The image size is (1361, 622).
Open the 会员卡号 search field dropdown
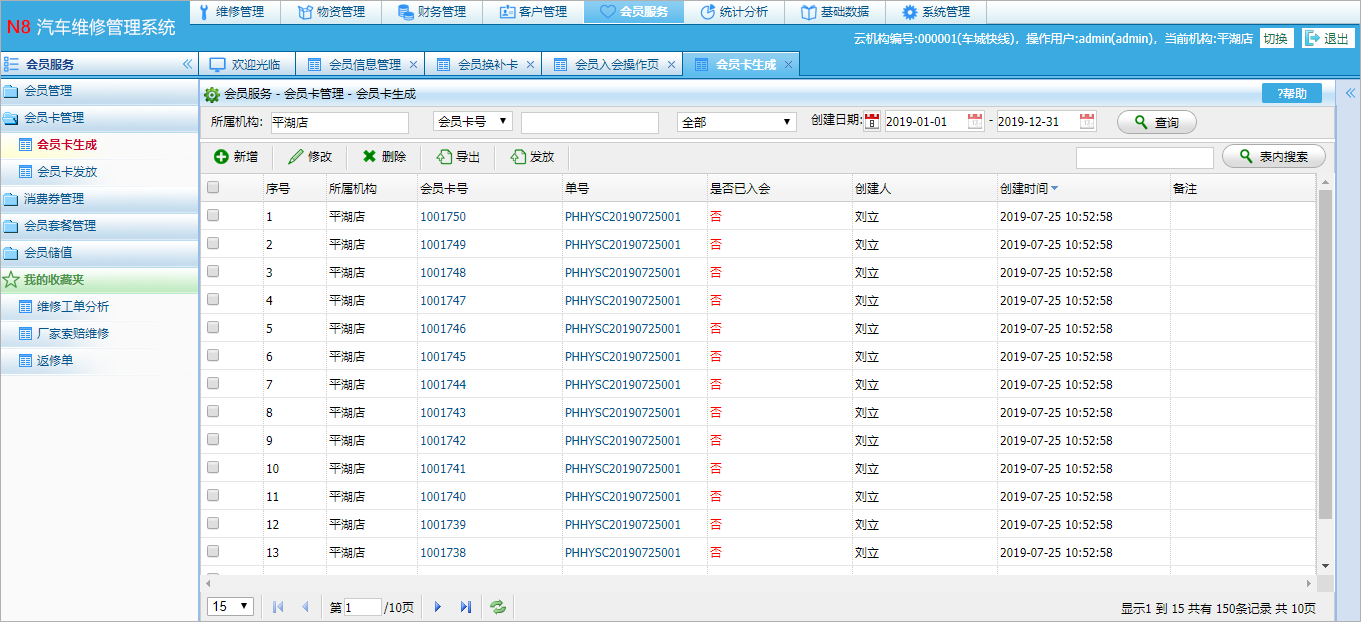tap(473, 121)
